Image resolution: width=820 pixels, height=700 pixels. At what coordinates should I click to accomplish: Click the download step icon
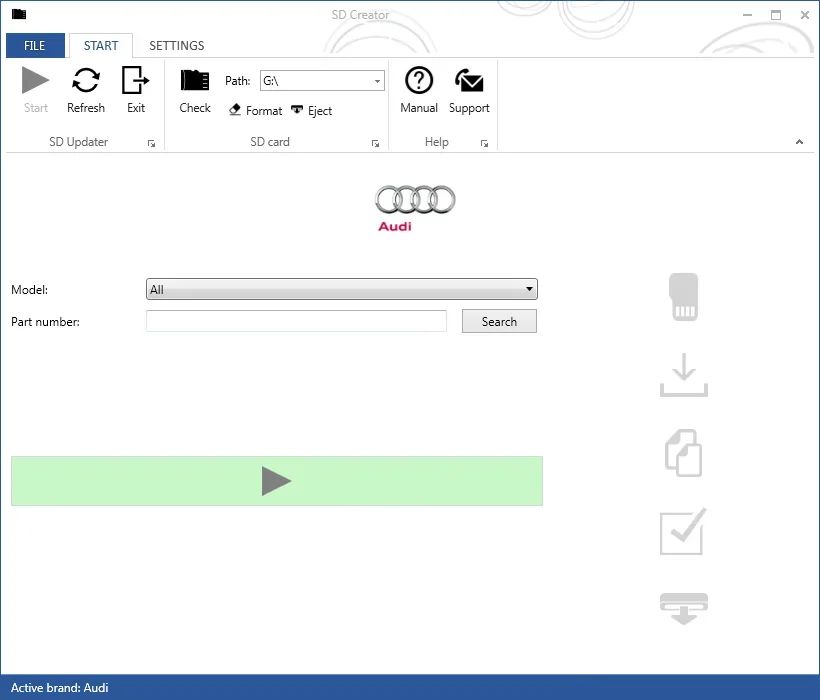coord(684,375)
